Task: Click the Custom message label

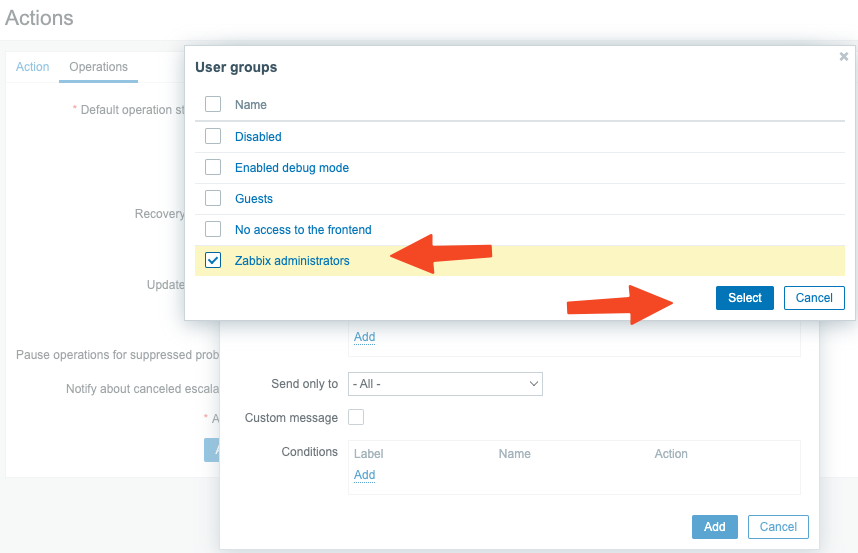Action: (291, 418)
